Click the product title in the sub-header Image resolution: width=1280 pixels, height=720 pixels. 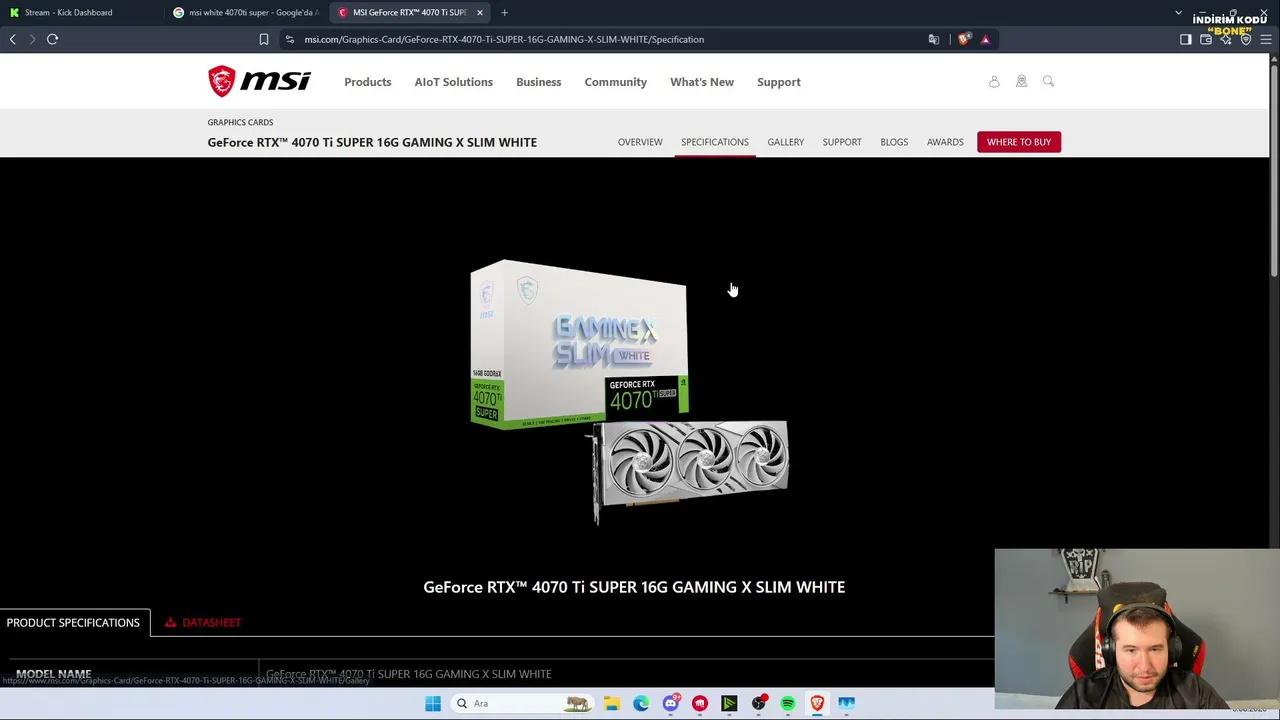pyautogui.click(x=372, y=142)
